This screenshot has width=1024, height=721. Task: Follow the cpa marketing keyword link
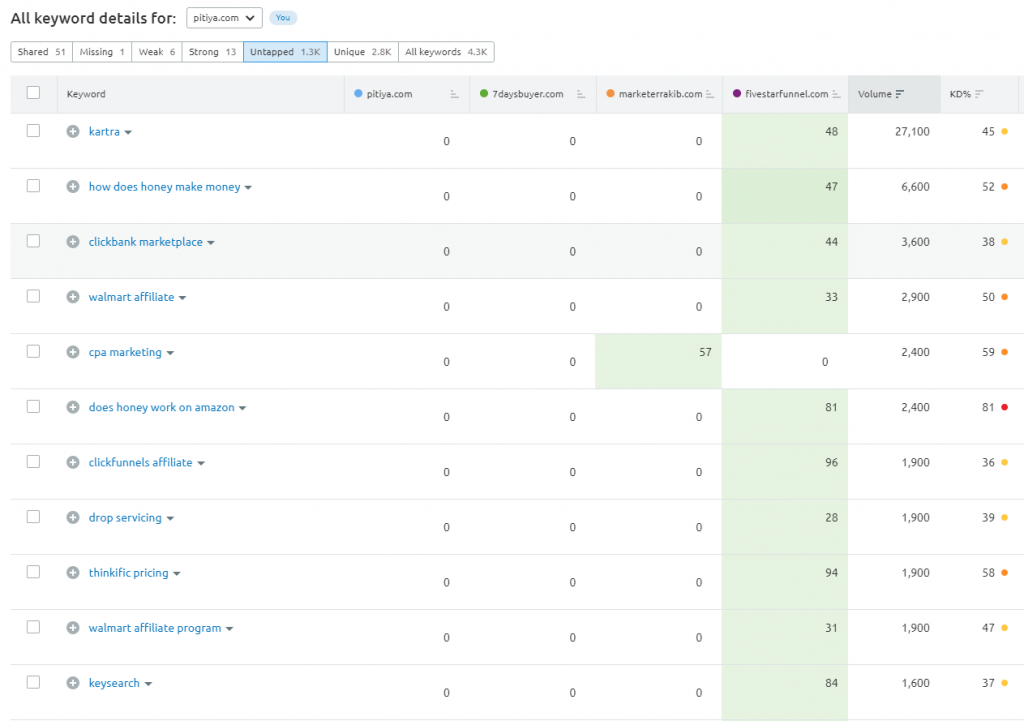(125, 352)
